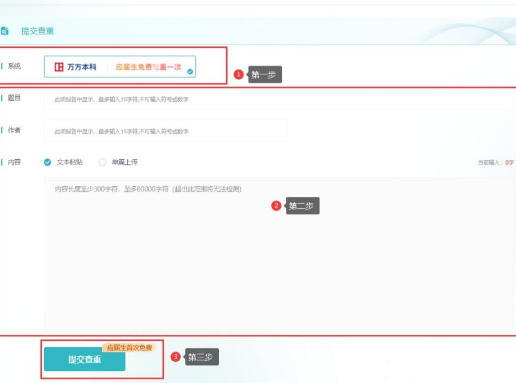This screenshot has height=383, width=516.
Task: Click the 提交查重 page heading text
Action: click(x=37, y=31)
